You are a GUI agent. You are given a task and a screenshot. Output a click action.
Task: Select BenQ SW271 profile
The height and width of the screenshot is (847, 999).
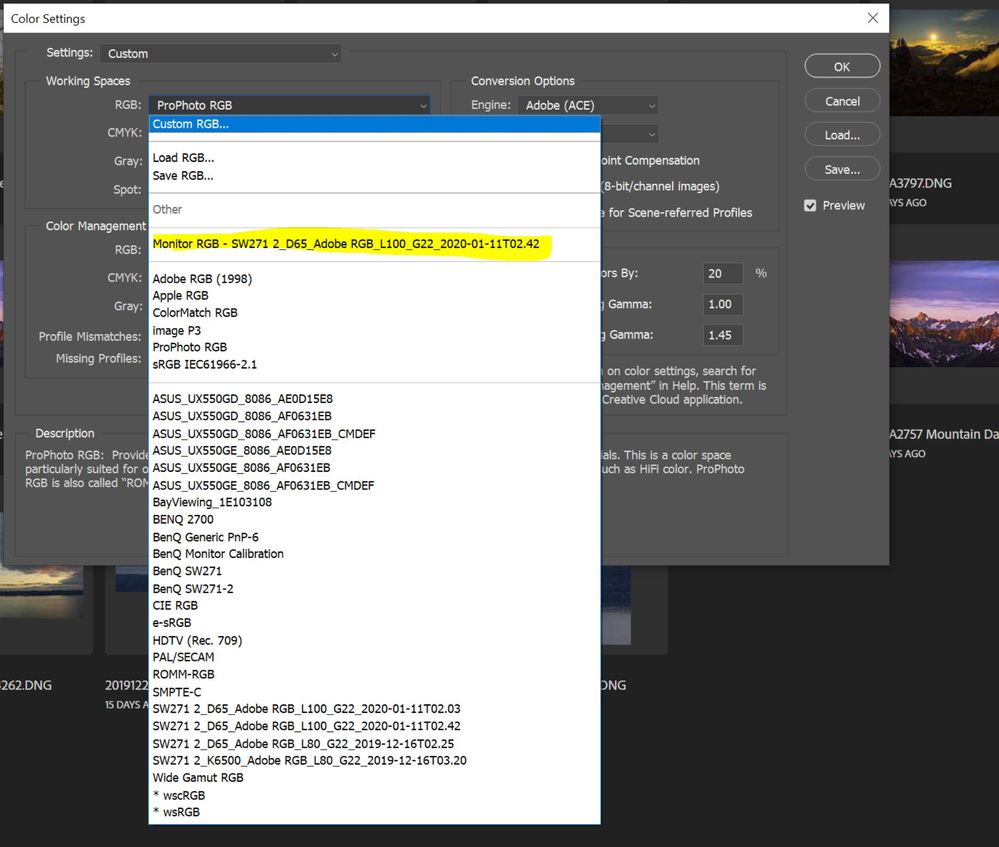[375, 571]
